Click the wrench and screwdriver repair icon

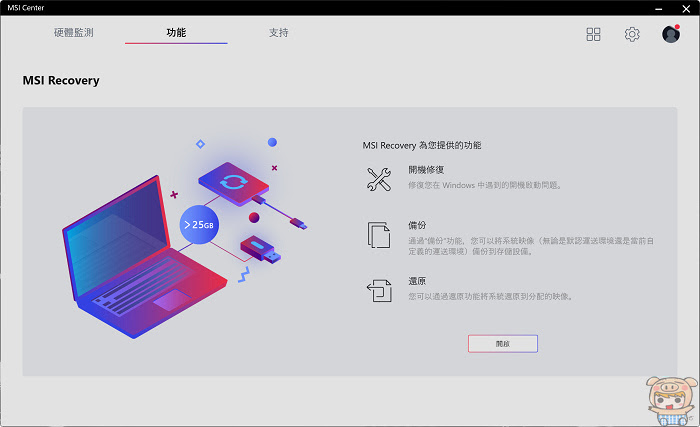[379, 179]
